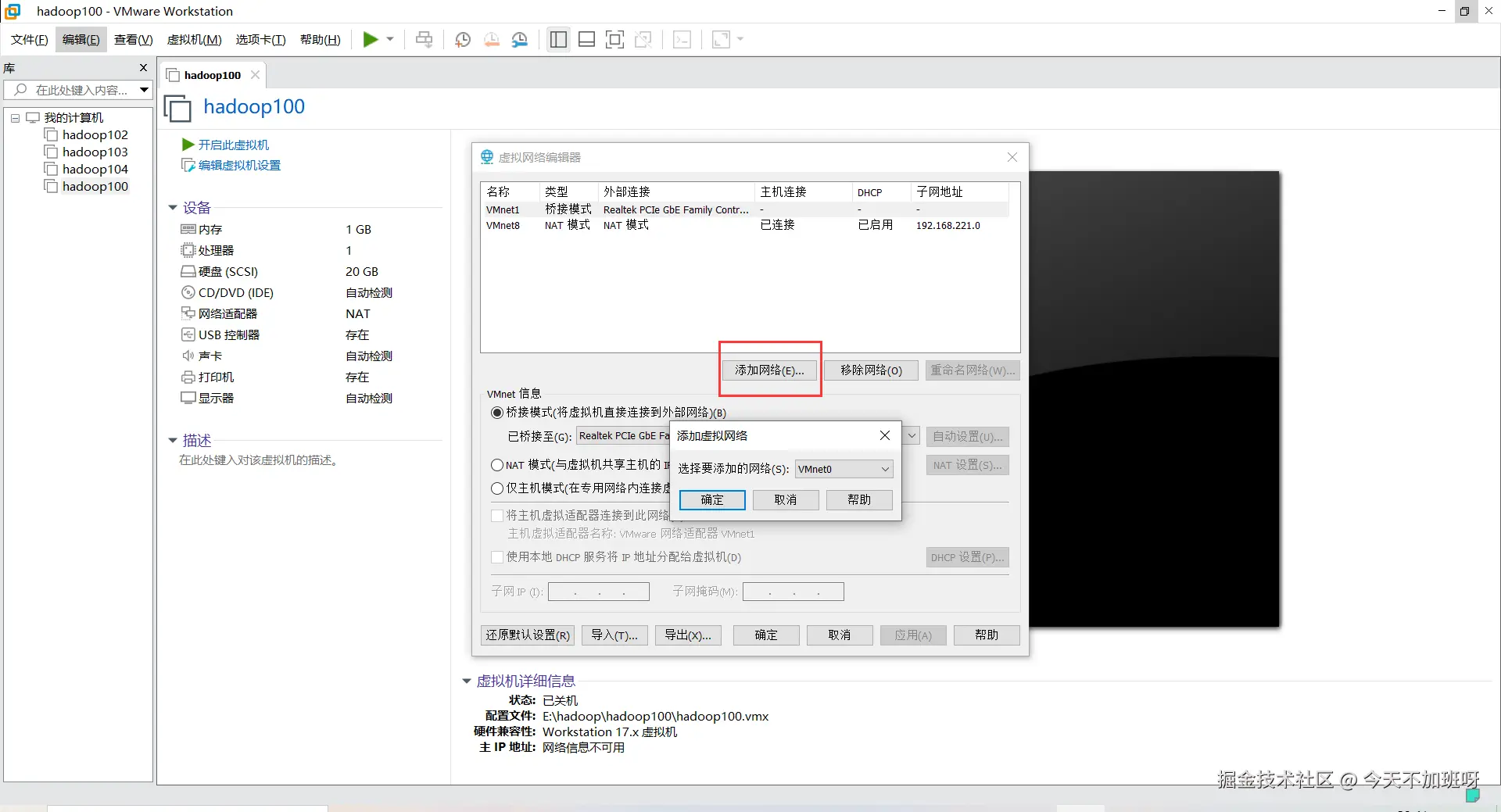Click the 导出(X)... button

pos(688,635)
